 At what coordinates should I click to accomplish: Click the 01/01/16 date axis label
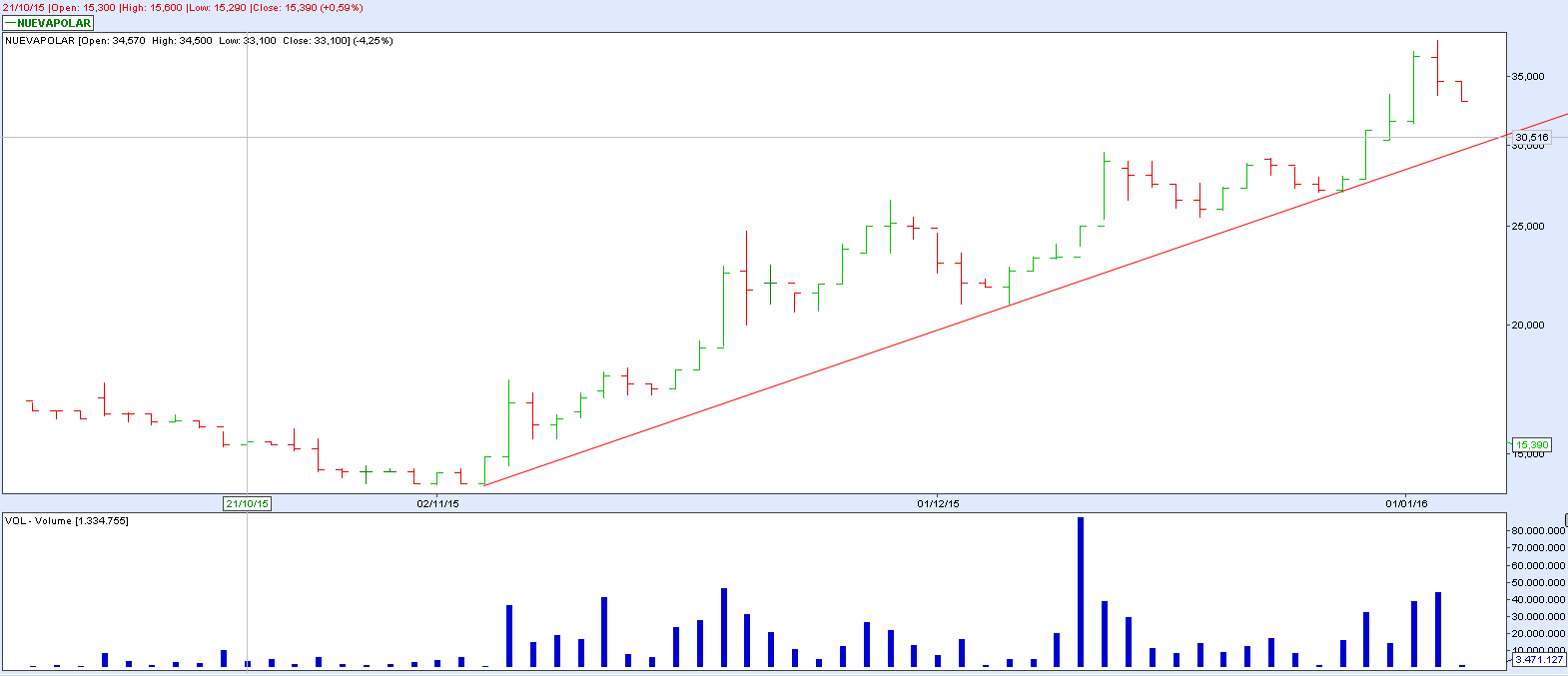1406,503
